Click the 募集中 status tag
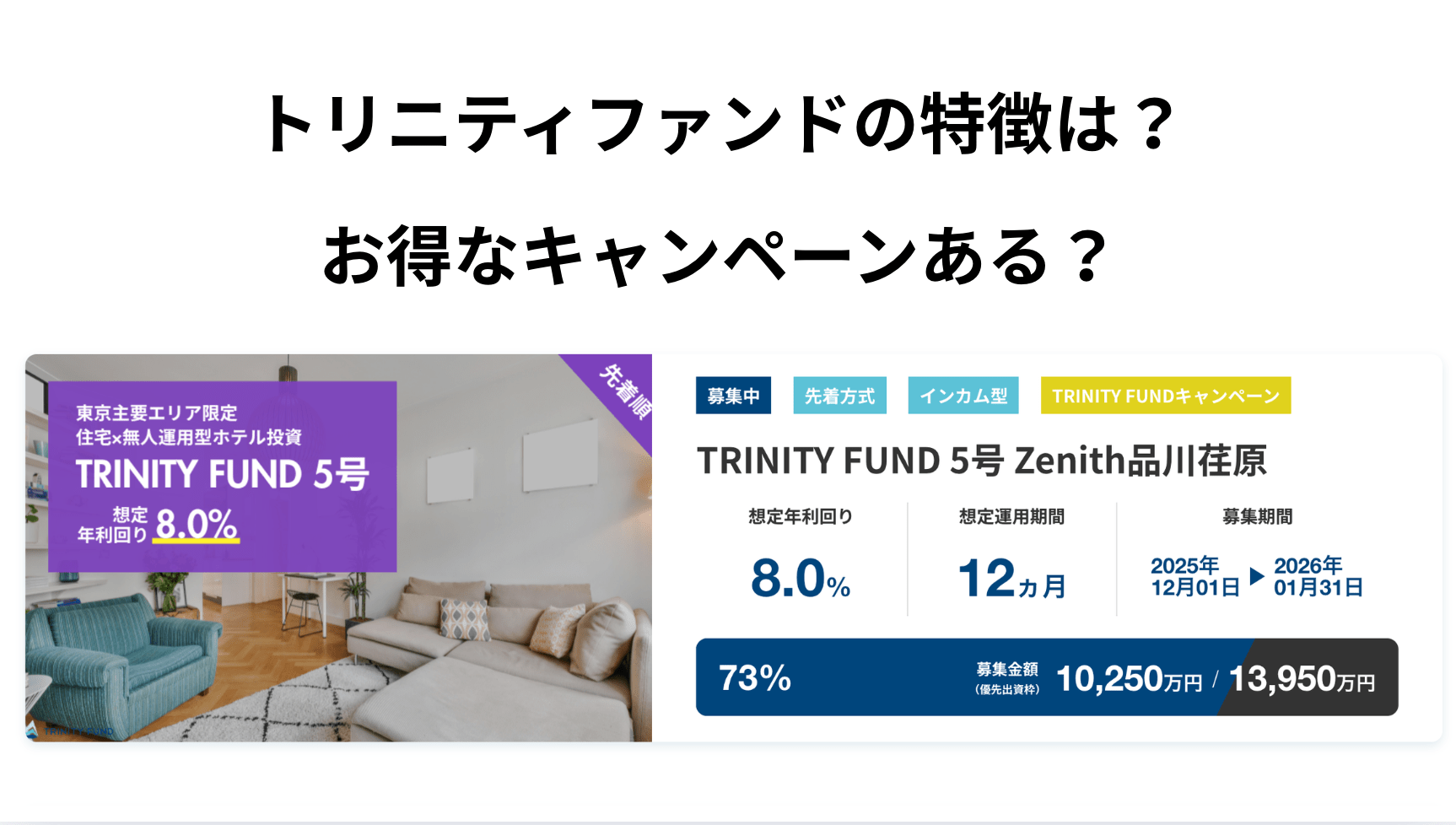The image size is (1456, 825). coord(733,396)
